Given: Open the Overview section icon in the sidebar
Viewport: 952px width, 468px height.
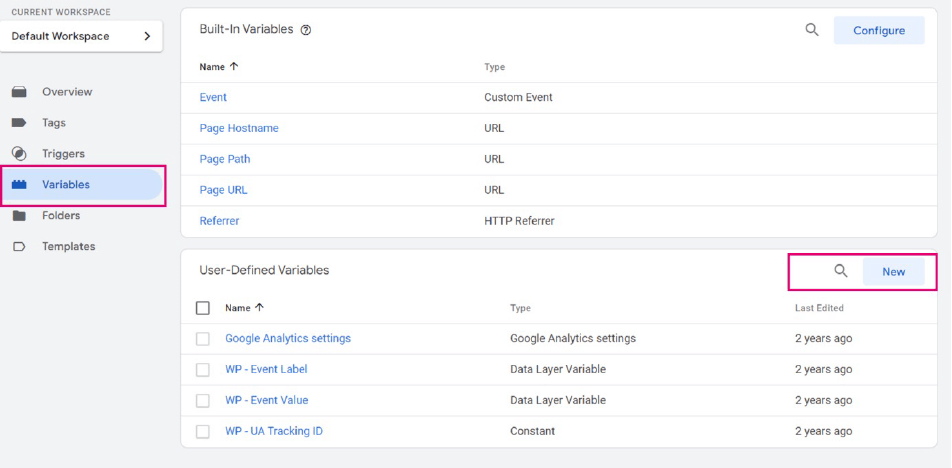Looking at the screenshot, I should [x=19, y=92].
